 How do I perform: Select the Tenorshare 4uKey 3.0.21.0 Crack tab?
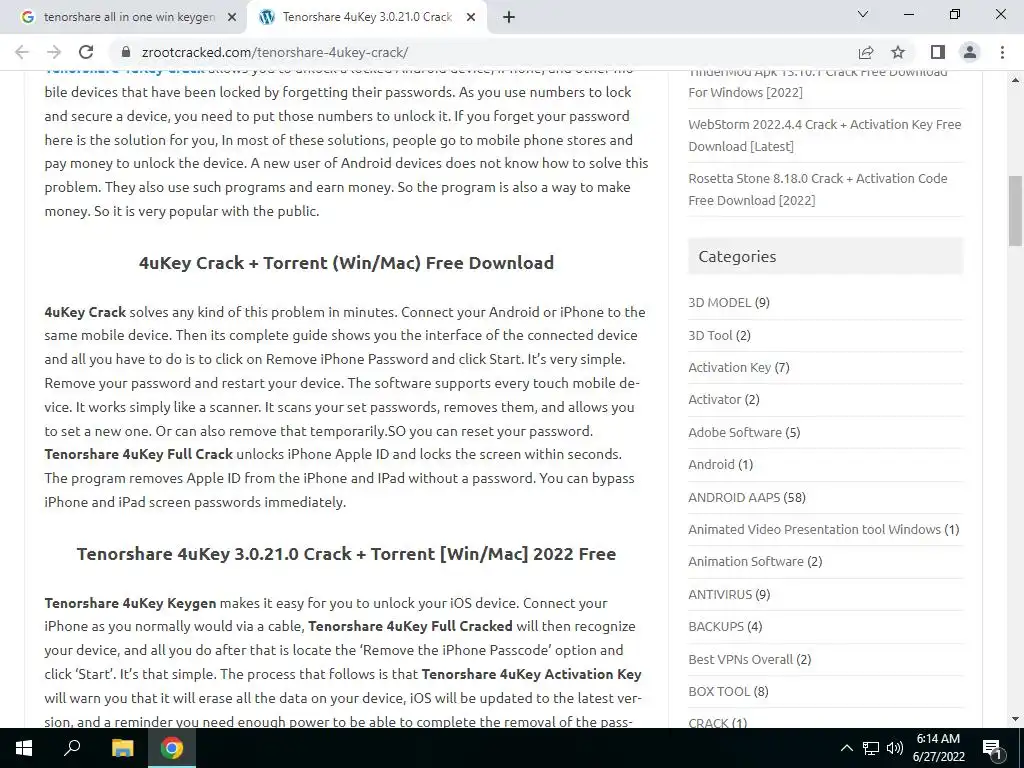[367, 18]
